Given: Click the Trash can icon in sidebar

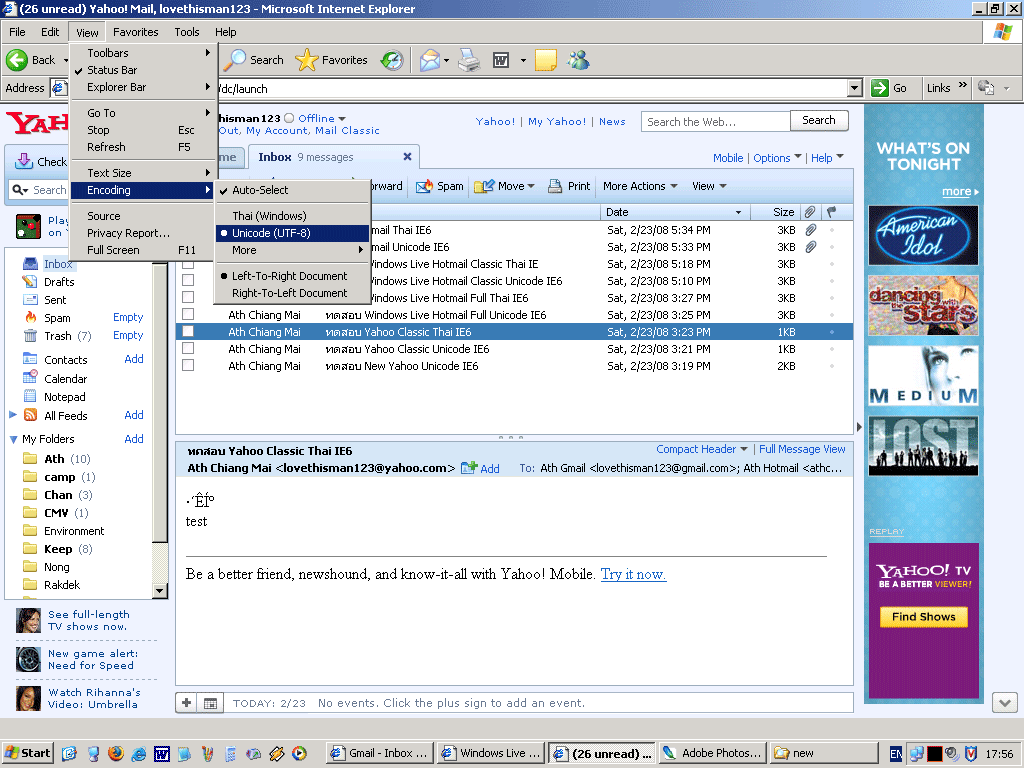Looking at the screenshot, I should [x=30, y=336].
